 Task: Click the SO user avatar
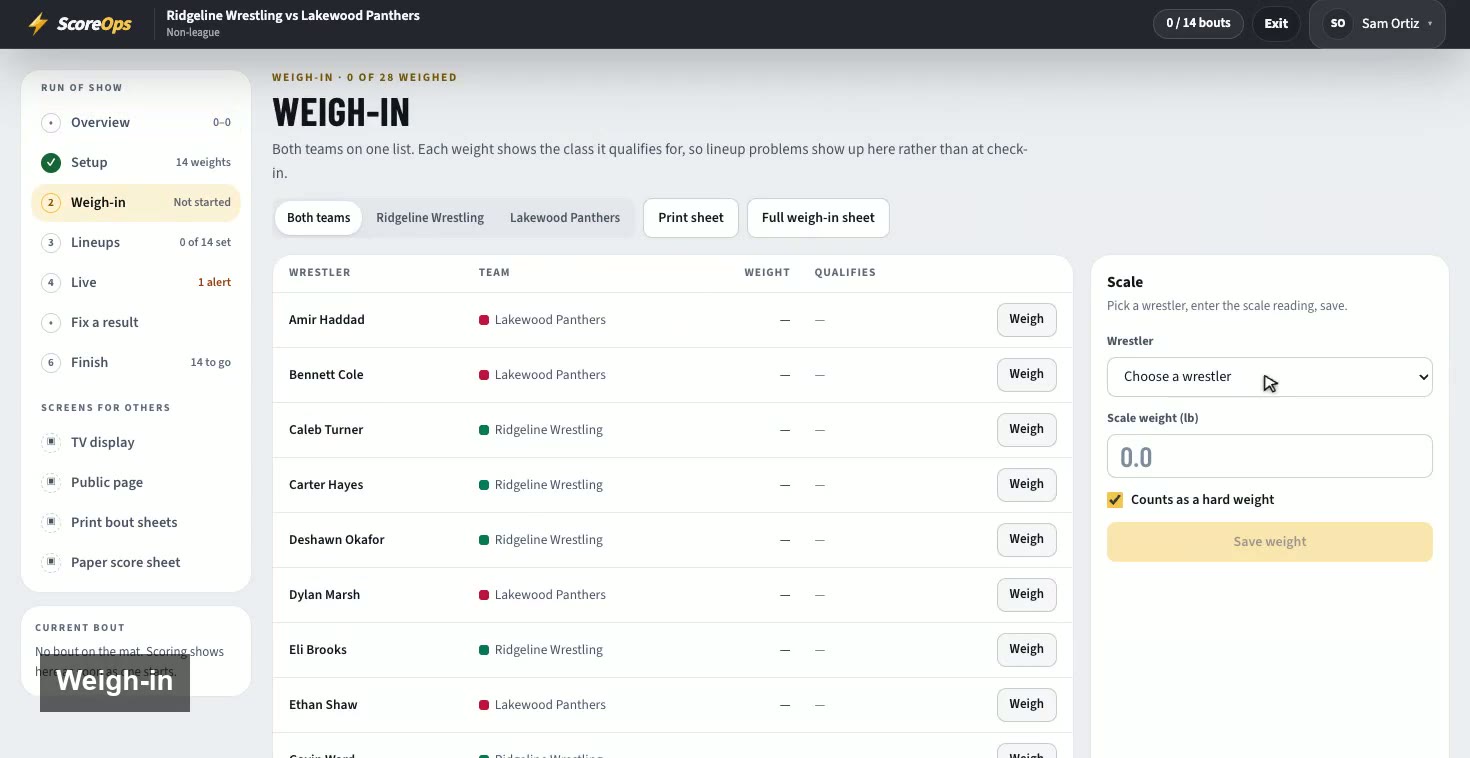click(x=1338, y=23)
